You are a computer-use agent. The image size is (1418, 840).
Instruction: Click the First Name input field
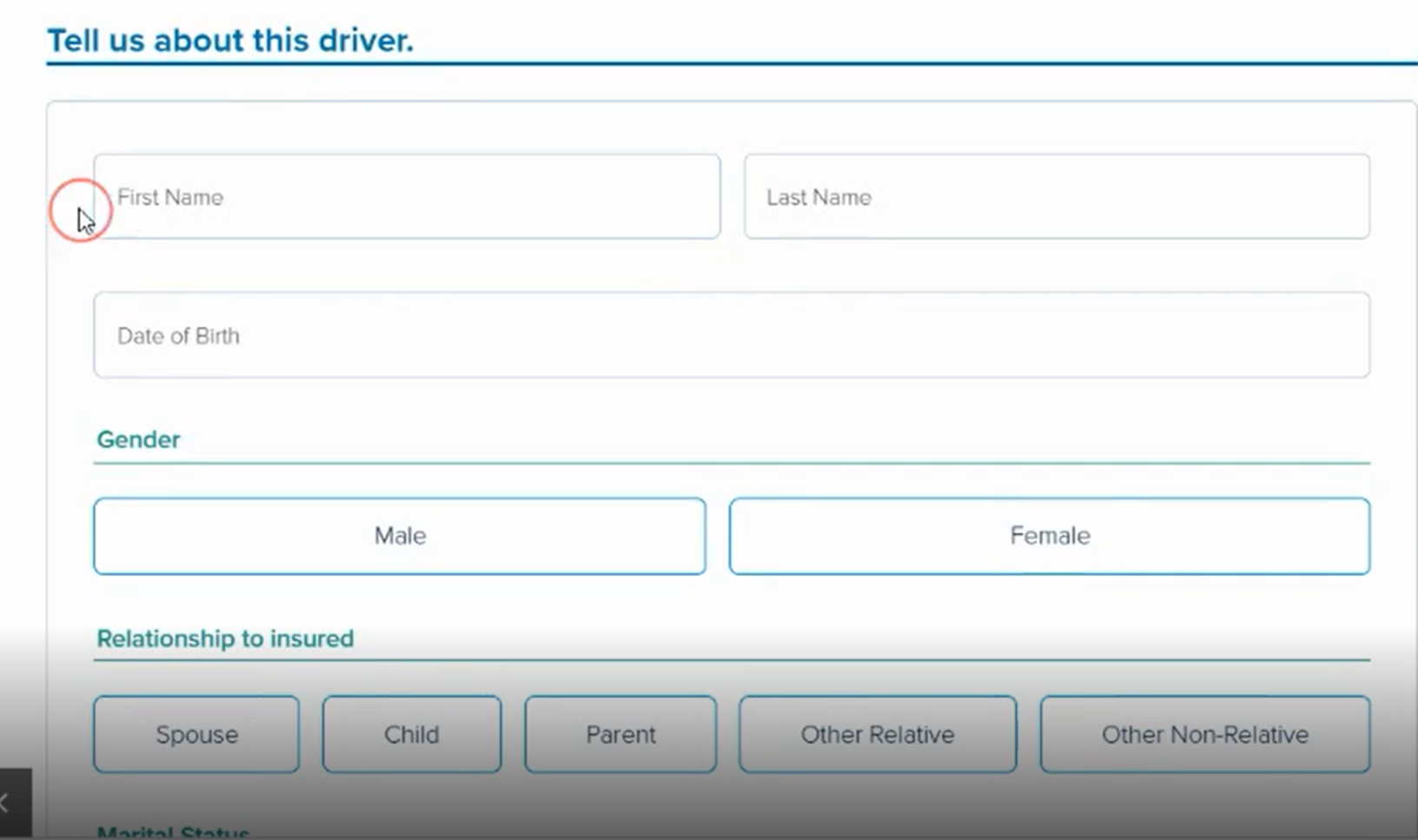coord(407,196)
